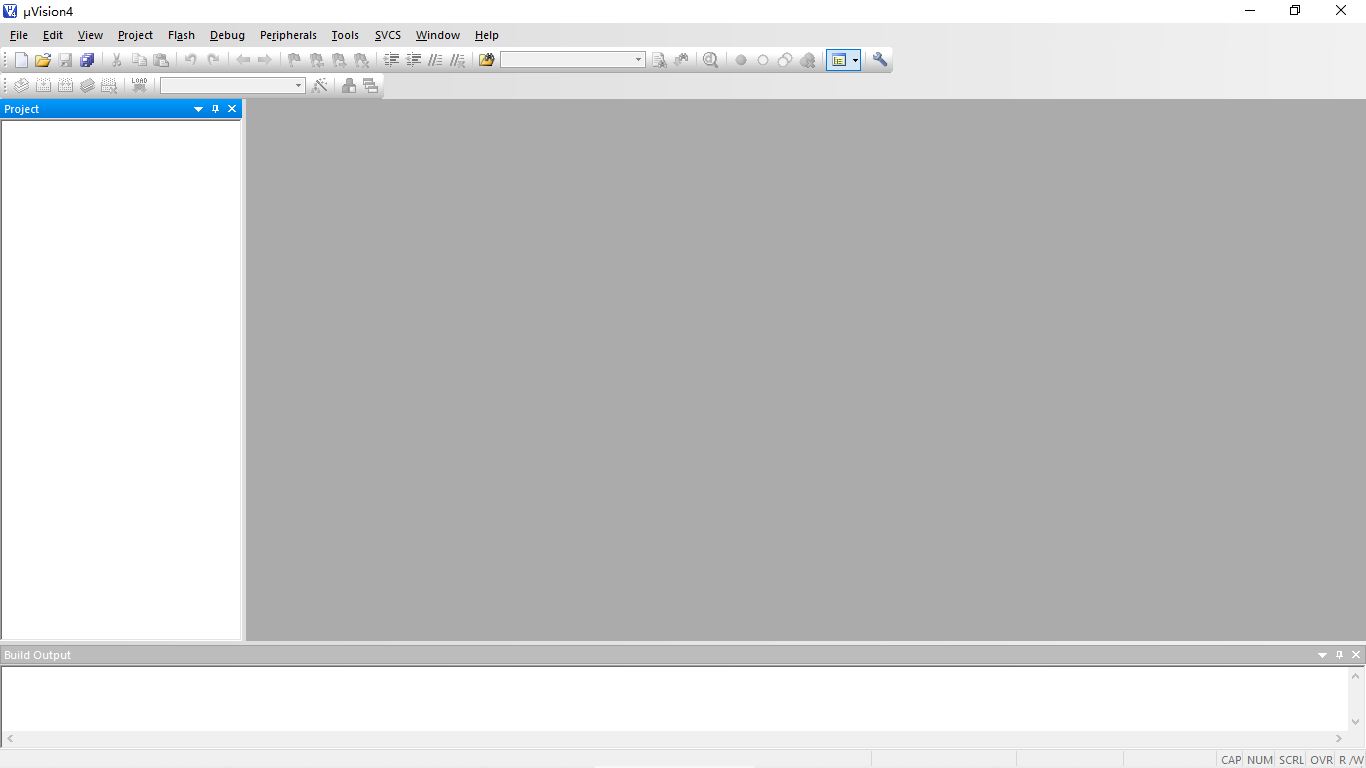Click the Find in Files icon
The width and height of the screenshot is (1366, 768).
(487, 60)
